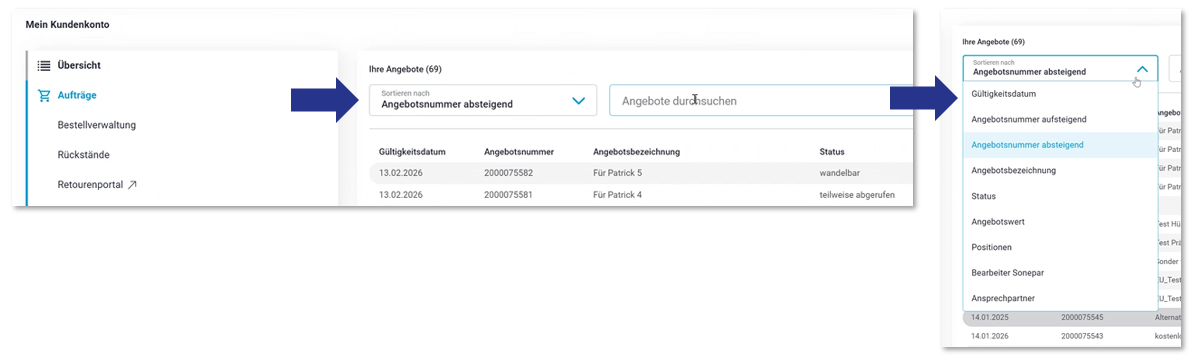
Task: Click the Angebotsnummer column header
Action: click(518, 152)
